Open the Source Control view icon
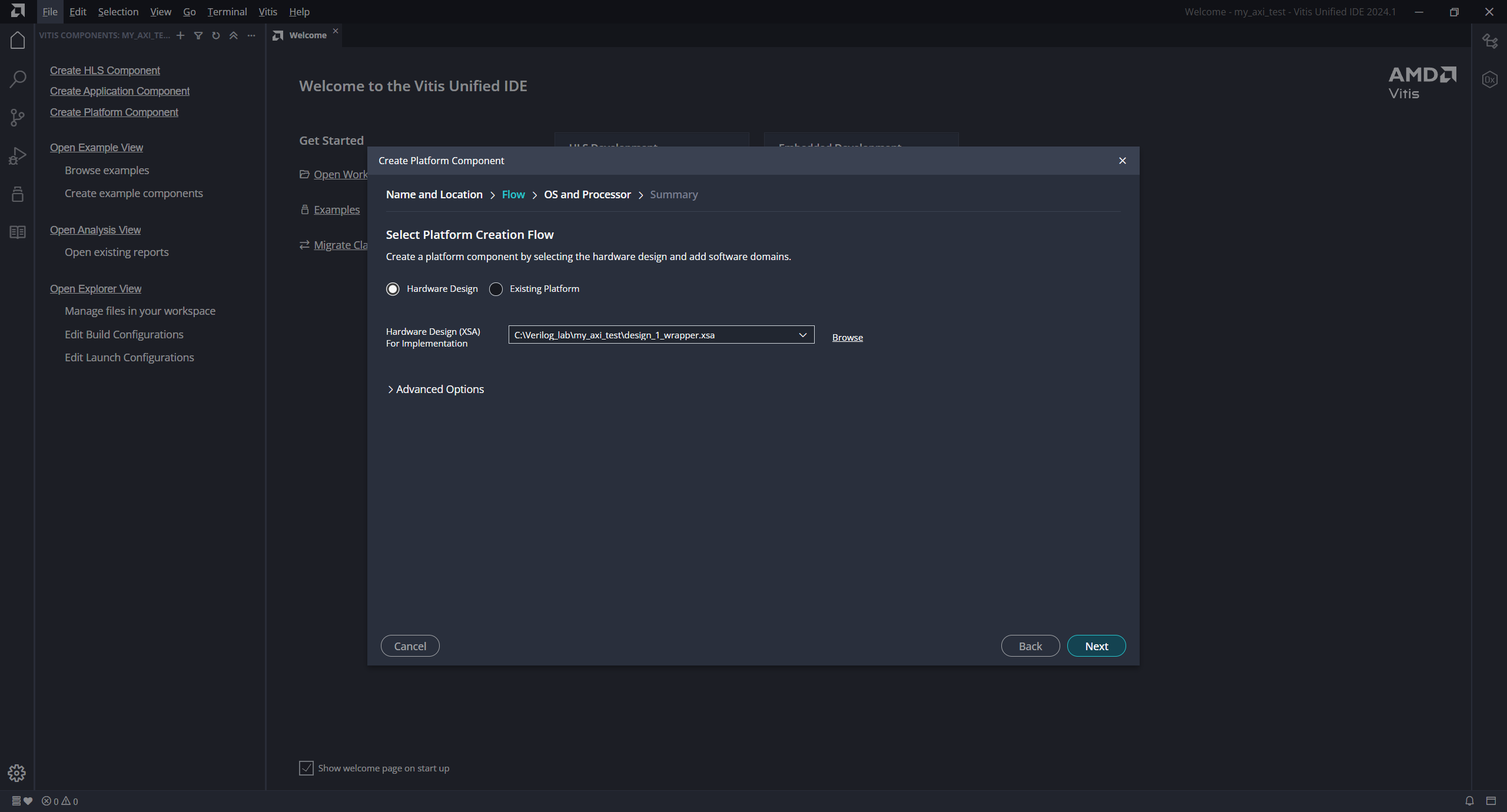The width and height of the screenshot is (1507, 812). point(18,118)
